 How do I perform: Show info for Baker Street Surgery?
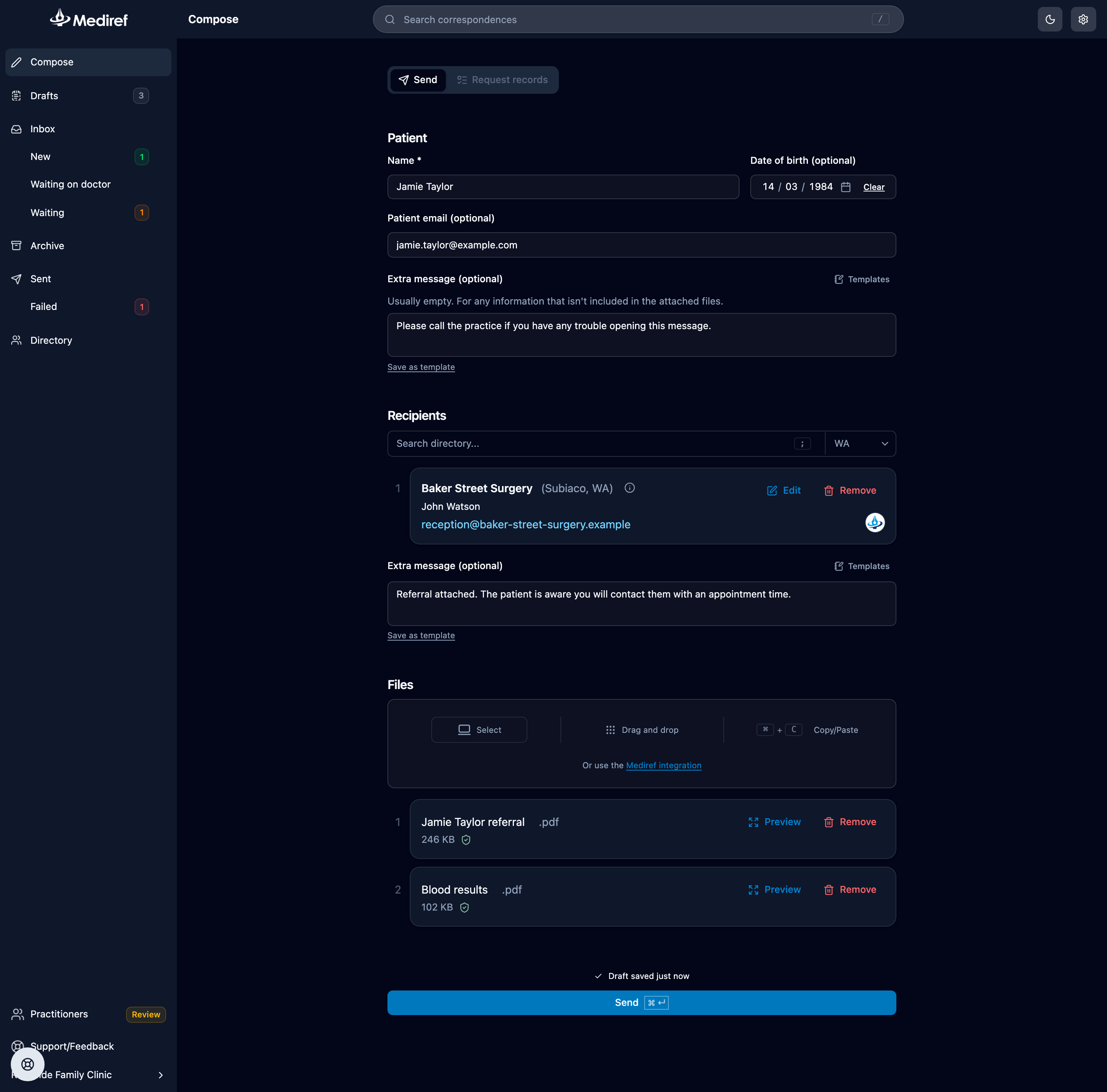tap(630, 488)
